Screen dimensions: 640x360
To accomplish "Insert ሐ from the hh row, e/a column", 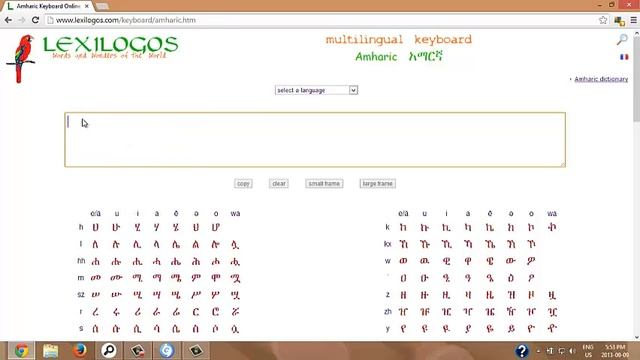I will pos(96,261).
